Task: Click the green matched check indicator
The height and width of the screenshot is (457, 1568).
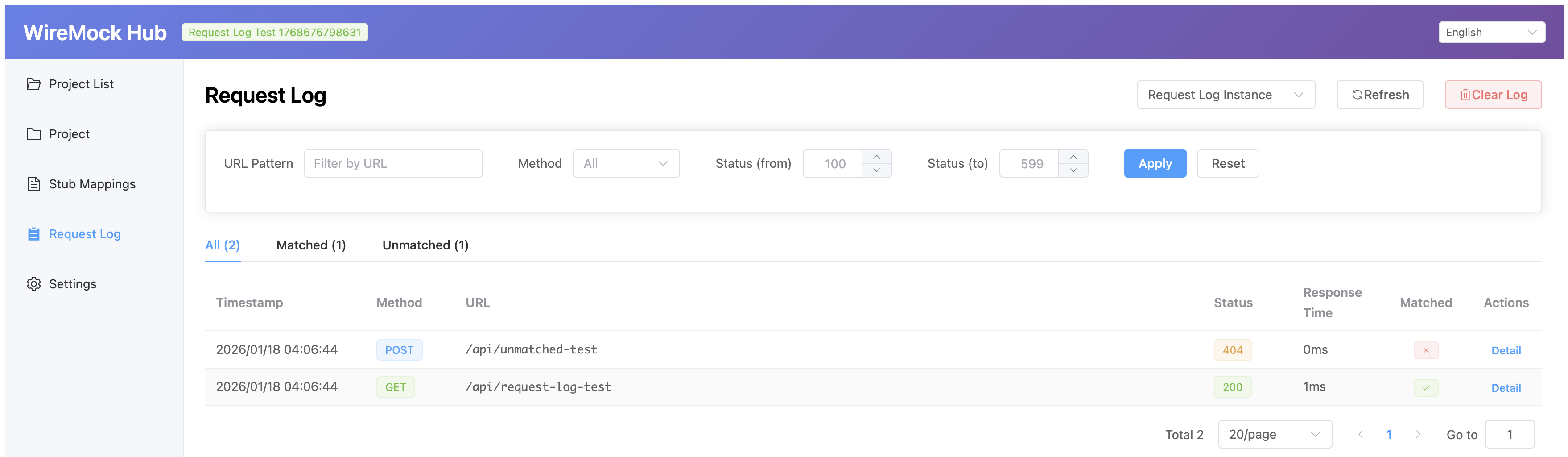Action: (x=1426, y=387)
